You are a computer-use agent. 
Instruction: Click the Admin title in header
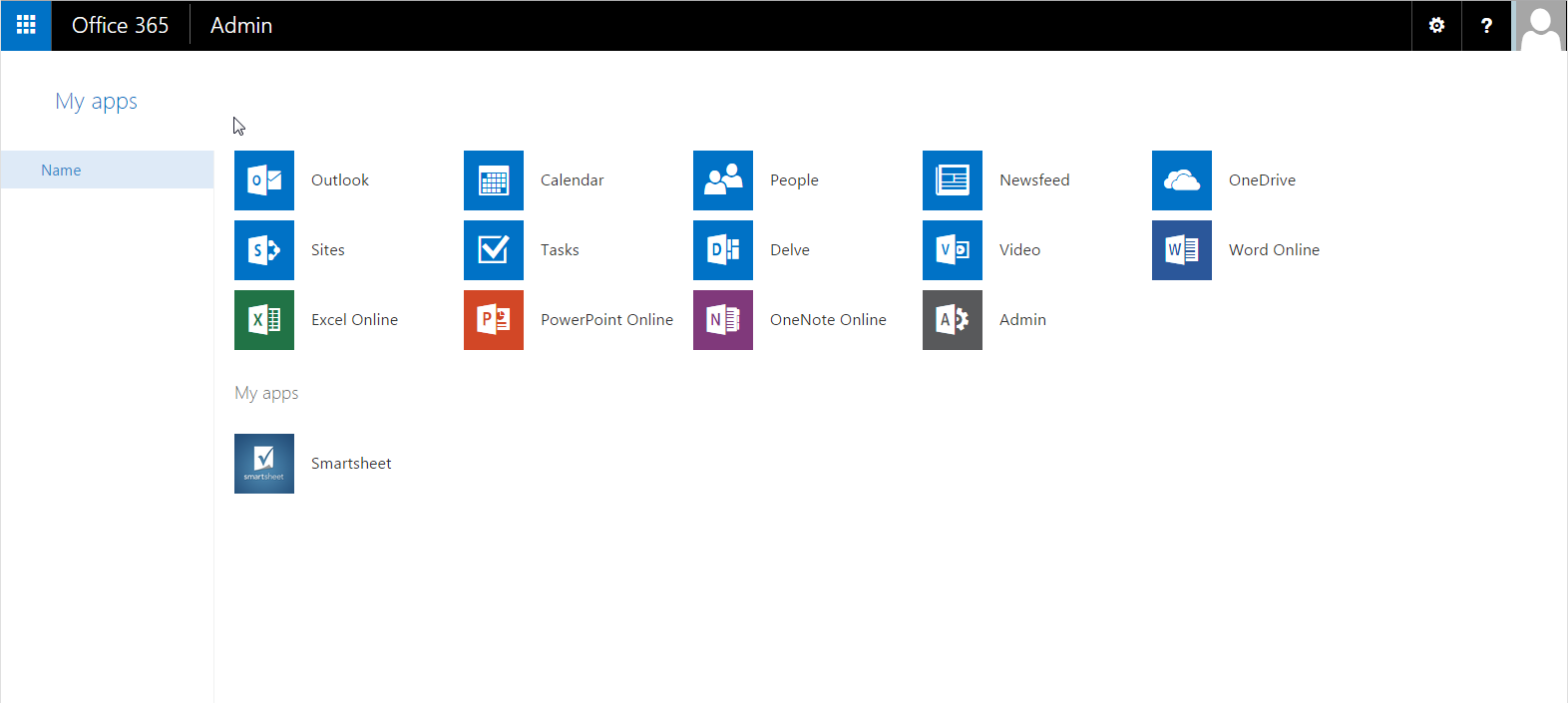pyautogui.click(x=241, y=25)
